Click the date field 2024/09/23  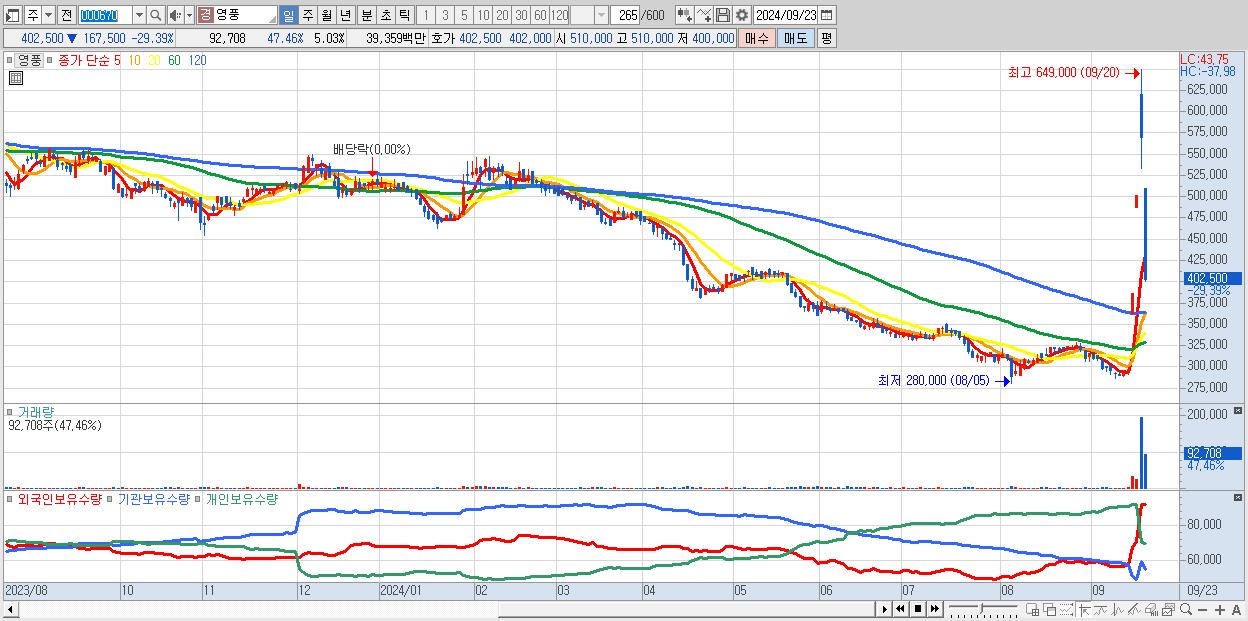(786, 15)
